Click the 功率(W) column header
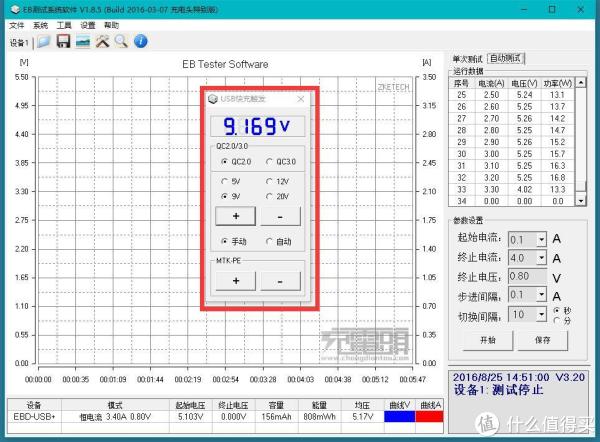 558,83
